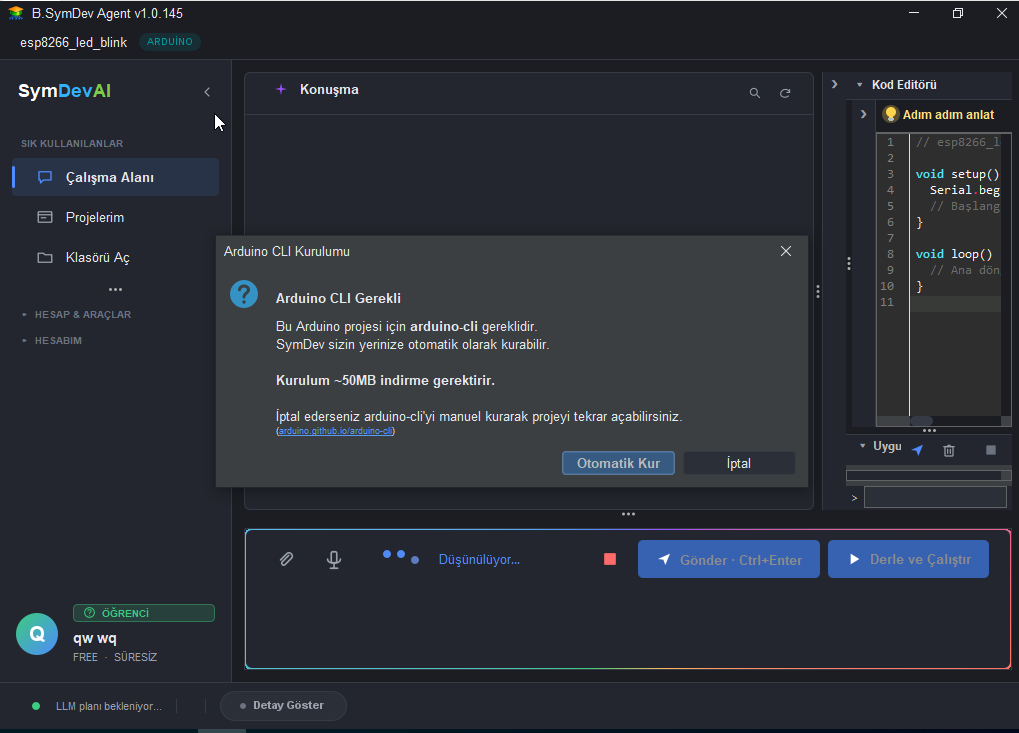Click İptal in the Arduino CLI dialog
Viewport: 1019px width, 733px height.
pyautogui.click(x=739, y=463)
